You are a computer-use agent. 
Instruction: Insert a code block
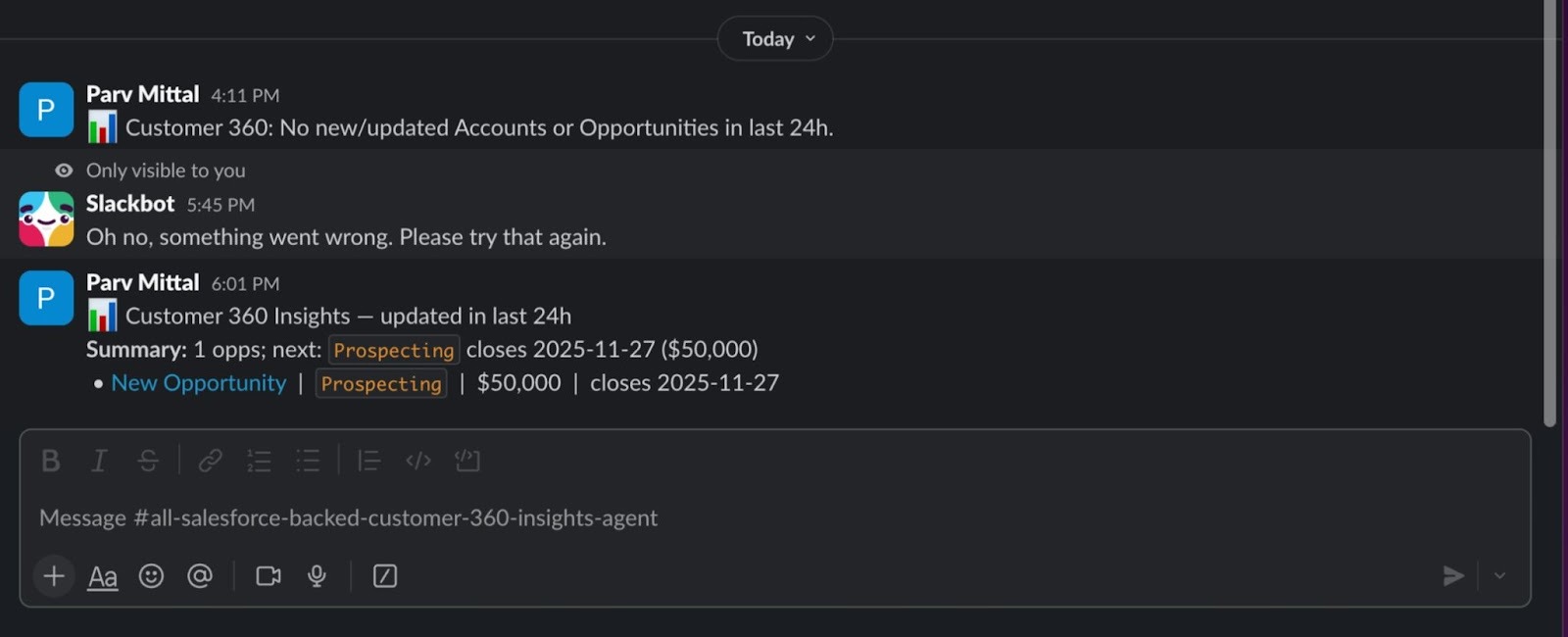(x=467, y=461)
